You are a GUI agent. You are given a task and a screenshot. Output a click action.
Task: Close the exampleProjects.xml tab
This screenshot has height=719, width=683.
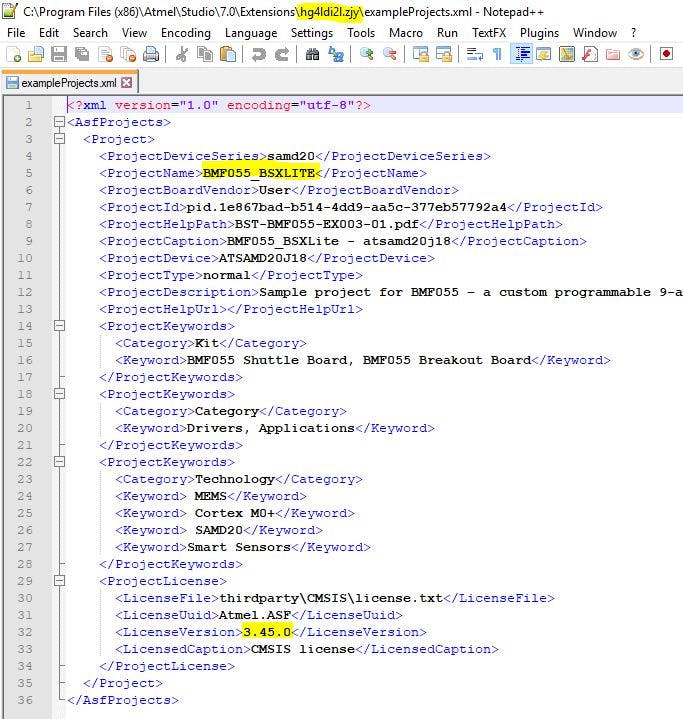coord(127,83)
